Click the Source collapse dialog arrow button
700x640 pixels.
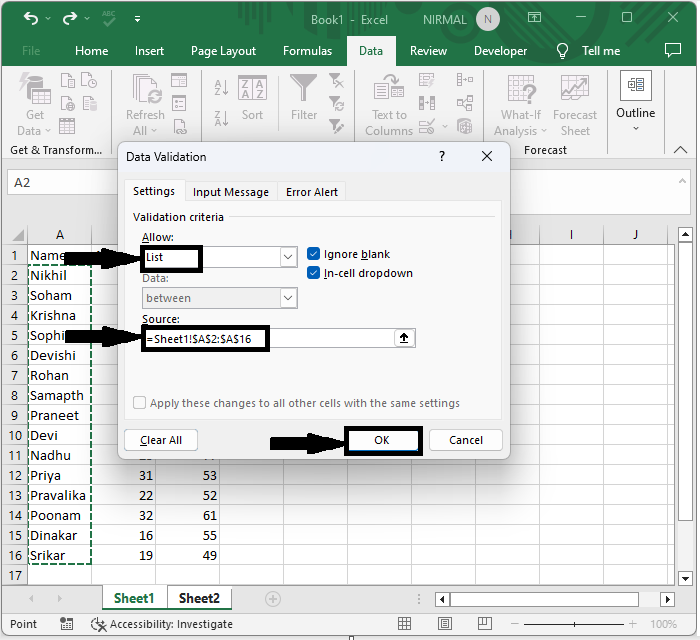(404, 338)
